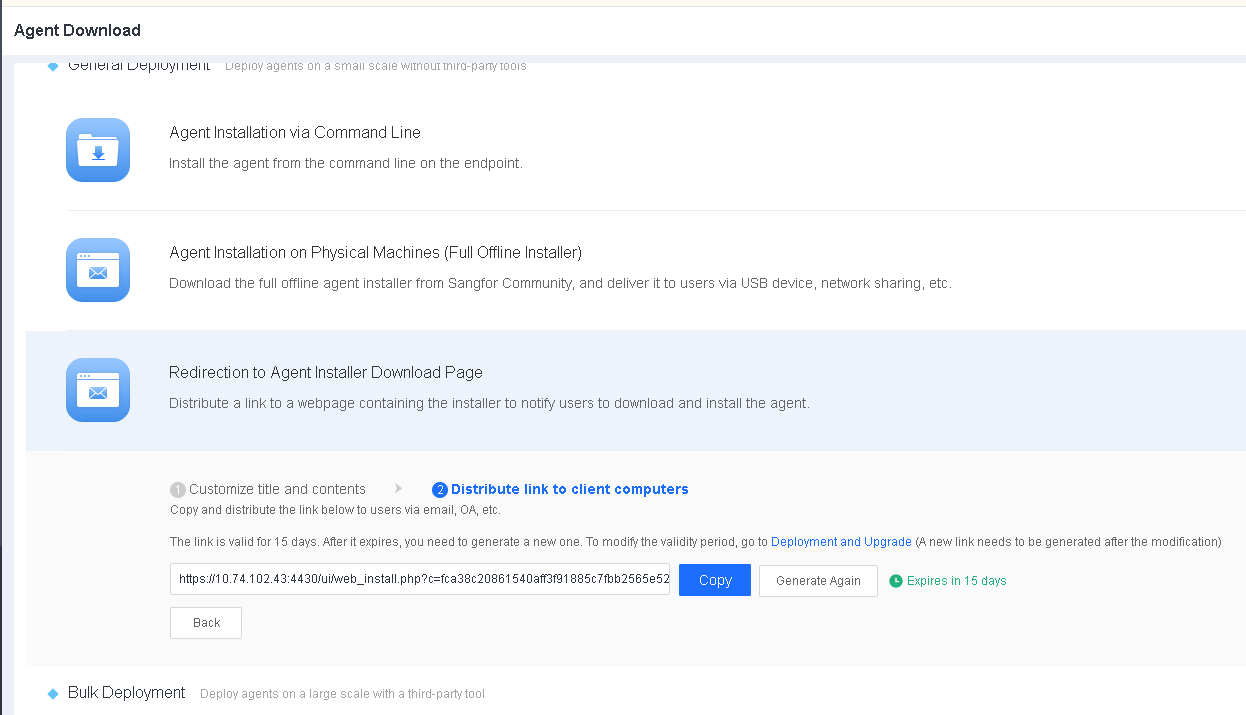Screen dimensions: 1246x715
Task: Click the Redirection to Download Page icon
Action: (x=98, y=390)
